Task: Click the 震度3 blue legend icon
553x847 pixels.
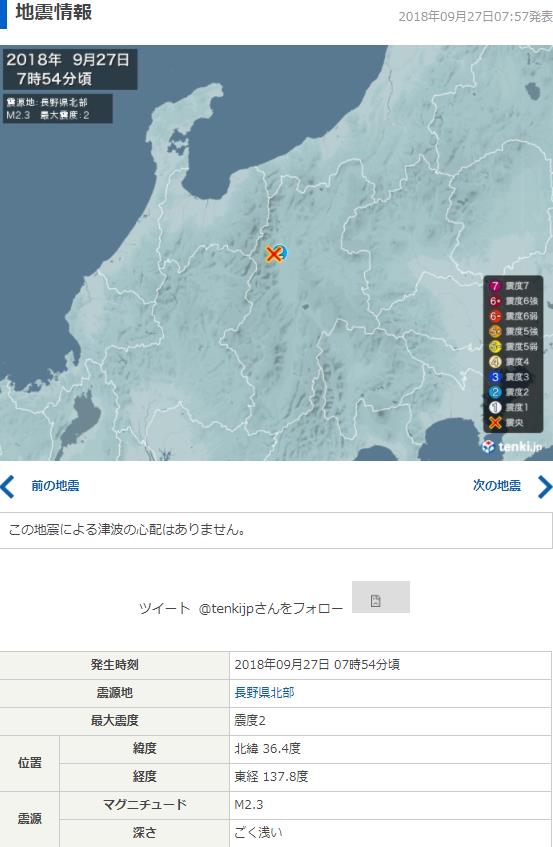Action: [x=495, y=377]
